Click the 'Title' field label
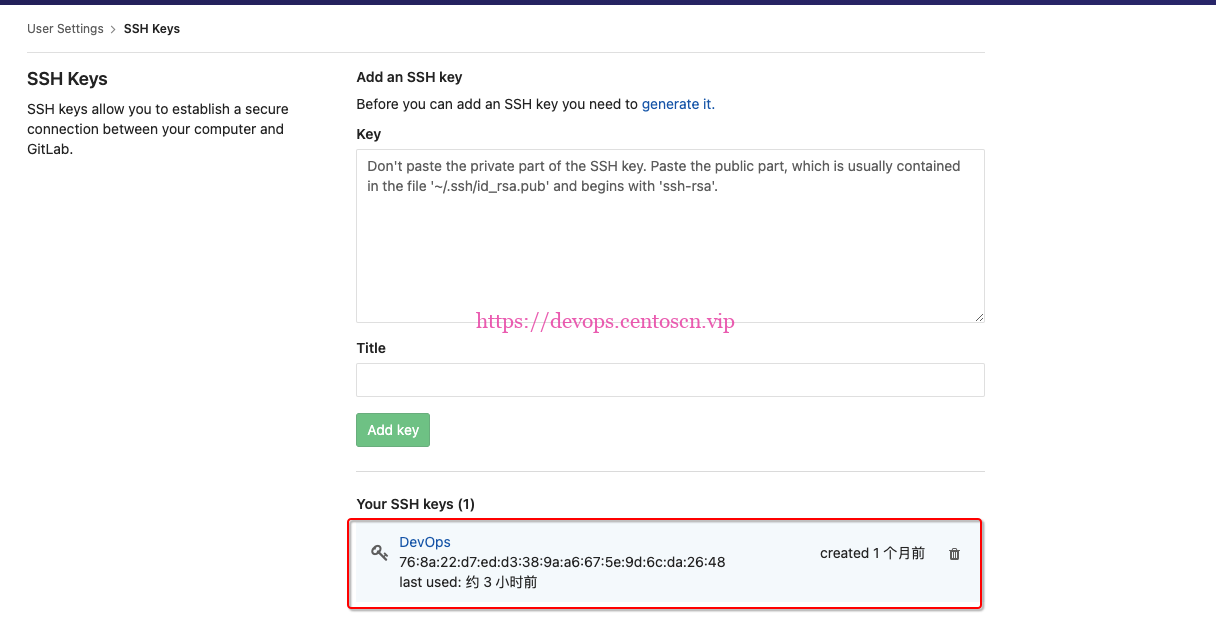The image size is (1216, 644). (371, 348)
